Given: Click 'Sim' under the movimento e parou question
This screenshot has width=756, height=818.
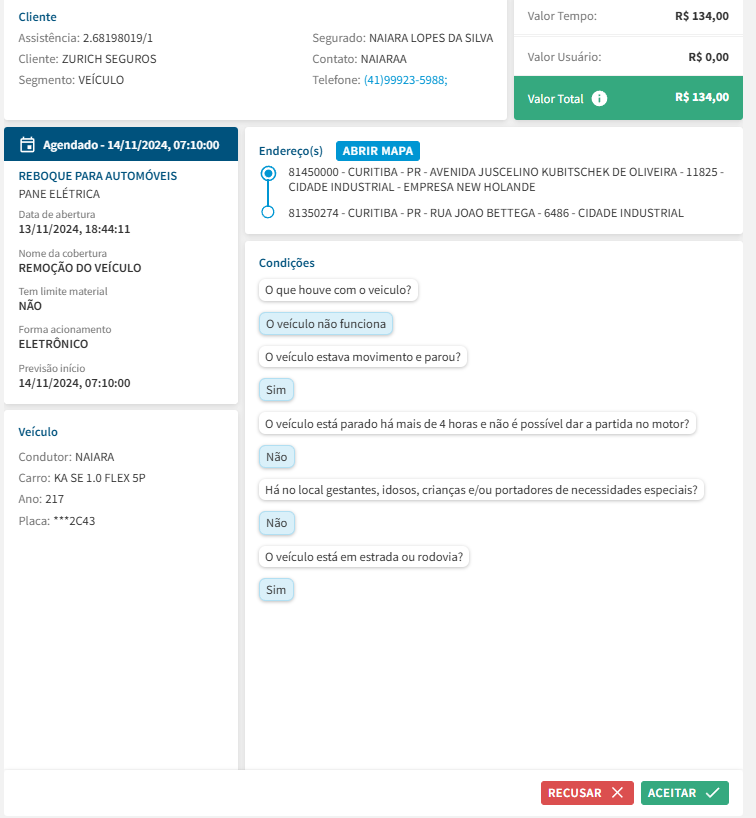Looking at the screenshot, I should pos(275,390).
